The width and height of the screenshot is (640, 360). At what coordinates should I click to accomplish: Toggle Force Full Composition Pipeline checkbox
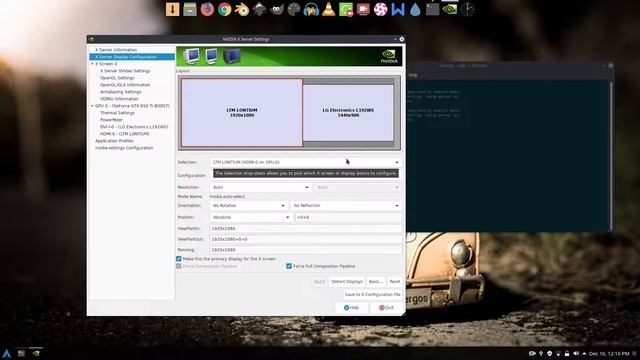click(289, 266)
